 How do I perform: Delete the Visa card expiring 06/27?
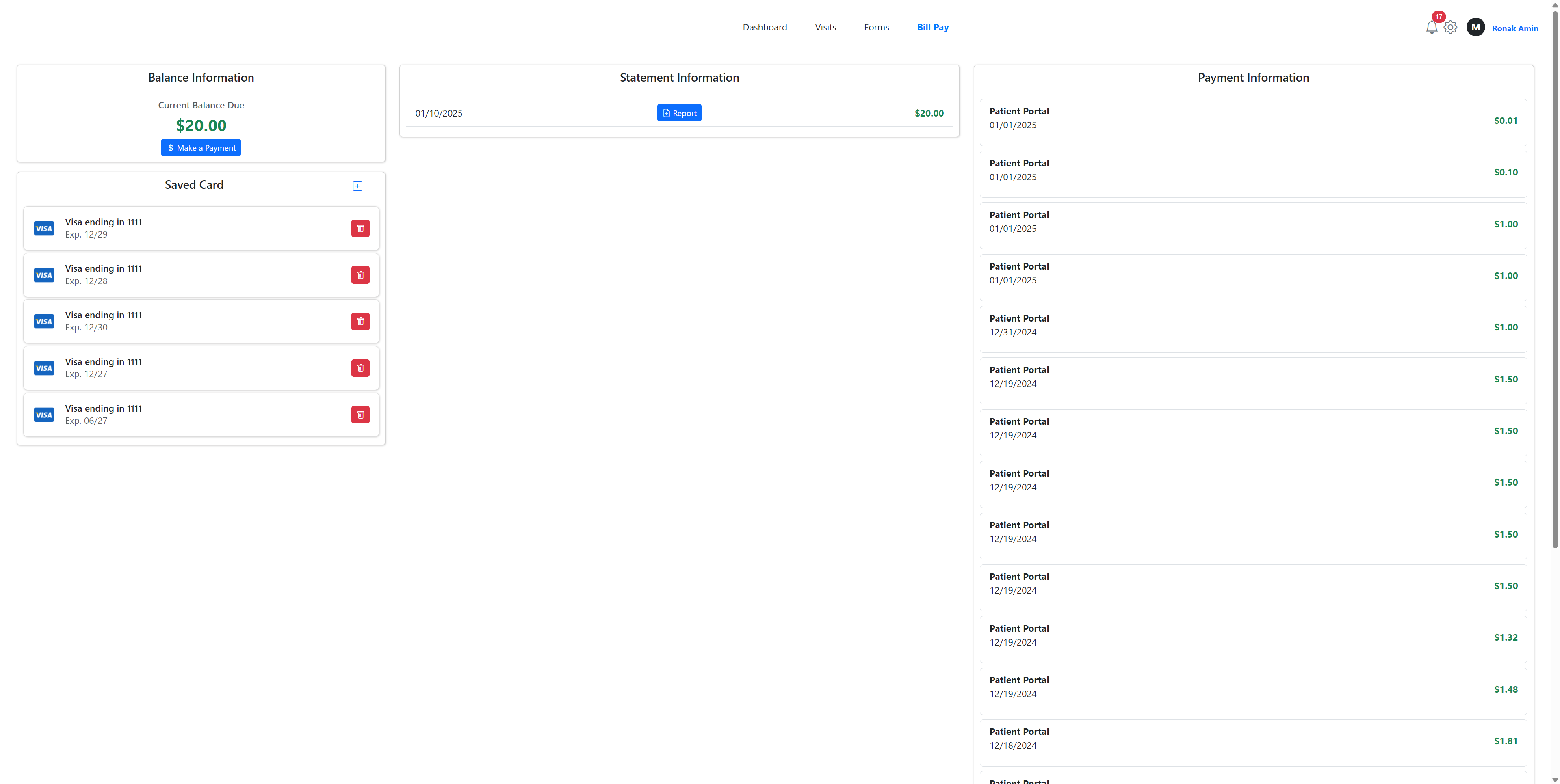(360, 415)
